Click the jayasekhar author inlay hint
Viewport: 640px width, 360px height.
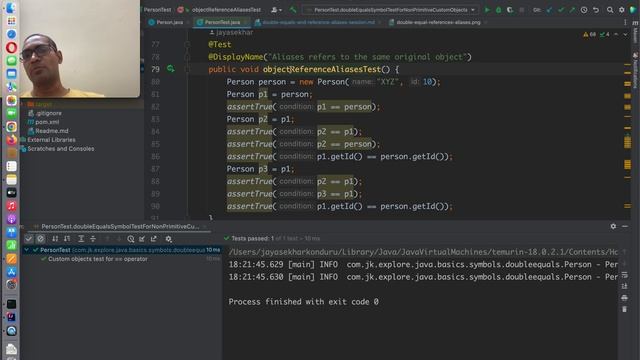231,32
